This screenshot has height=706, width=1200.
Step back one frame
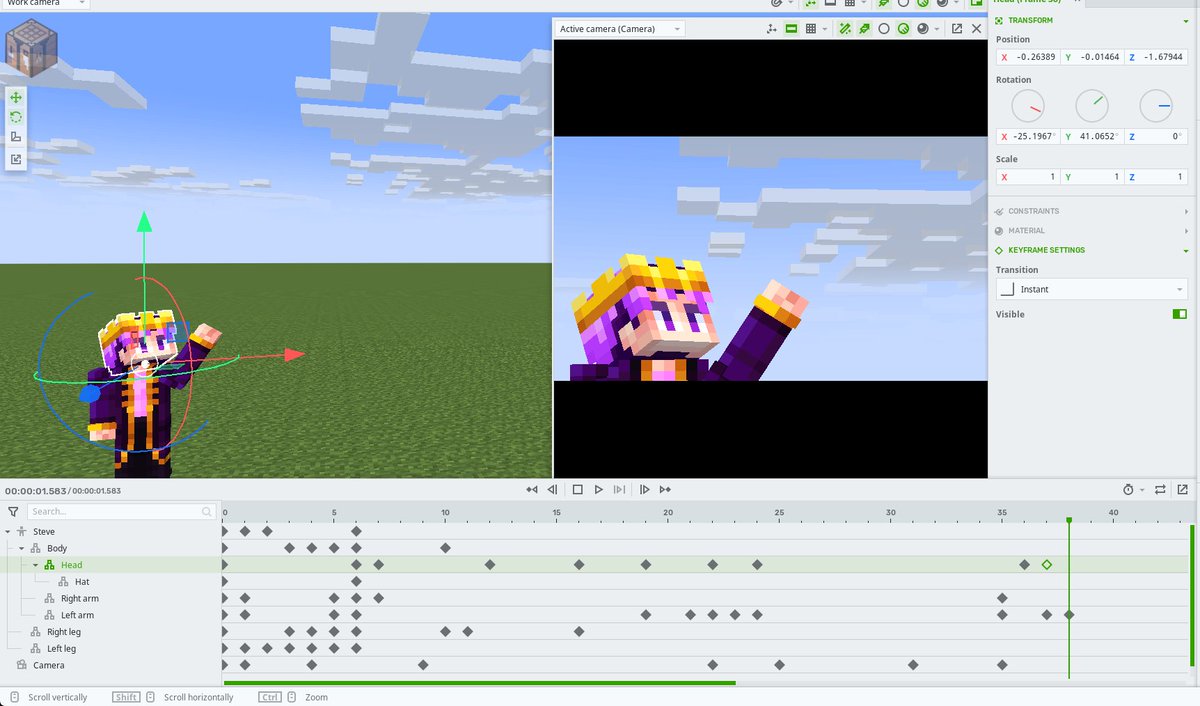point(552,489)
